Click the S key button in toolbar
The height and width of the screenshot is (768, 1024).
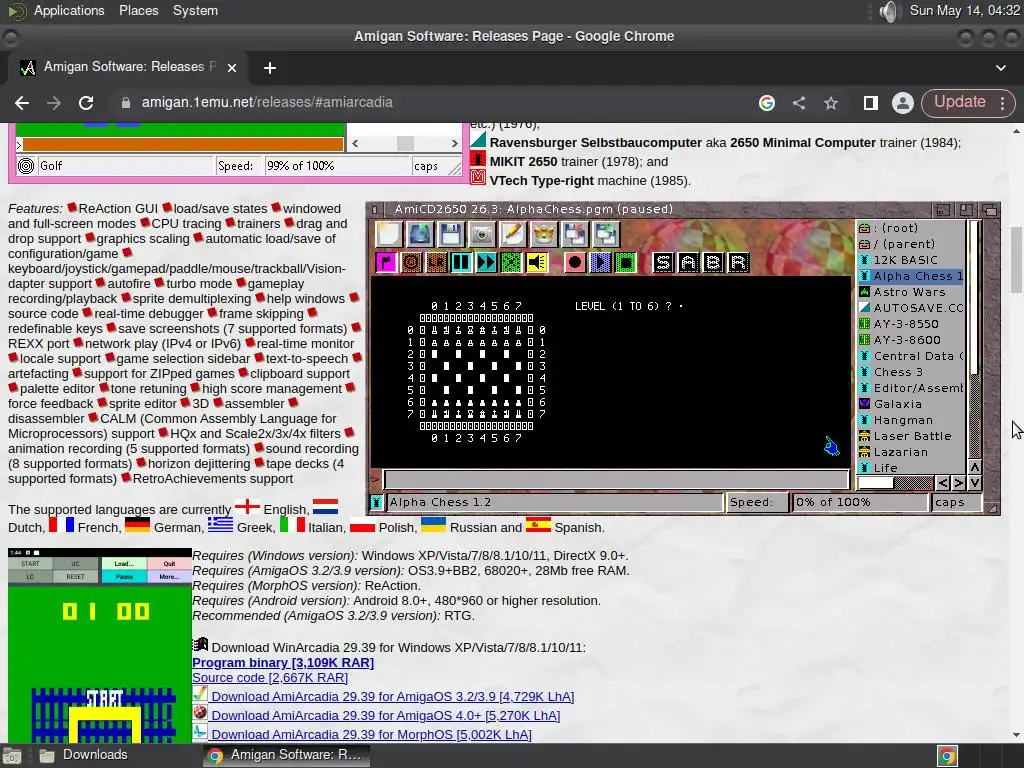click(x=664, y=263)
